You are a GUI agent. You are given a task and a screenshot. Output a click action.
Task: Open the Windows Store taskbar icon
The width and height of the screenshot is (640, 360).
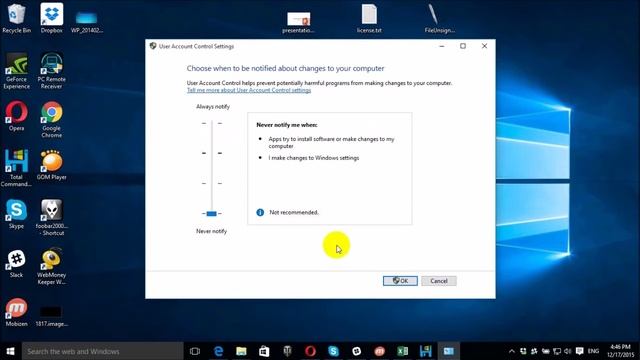[x=264, y=351]
